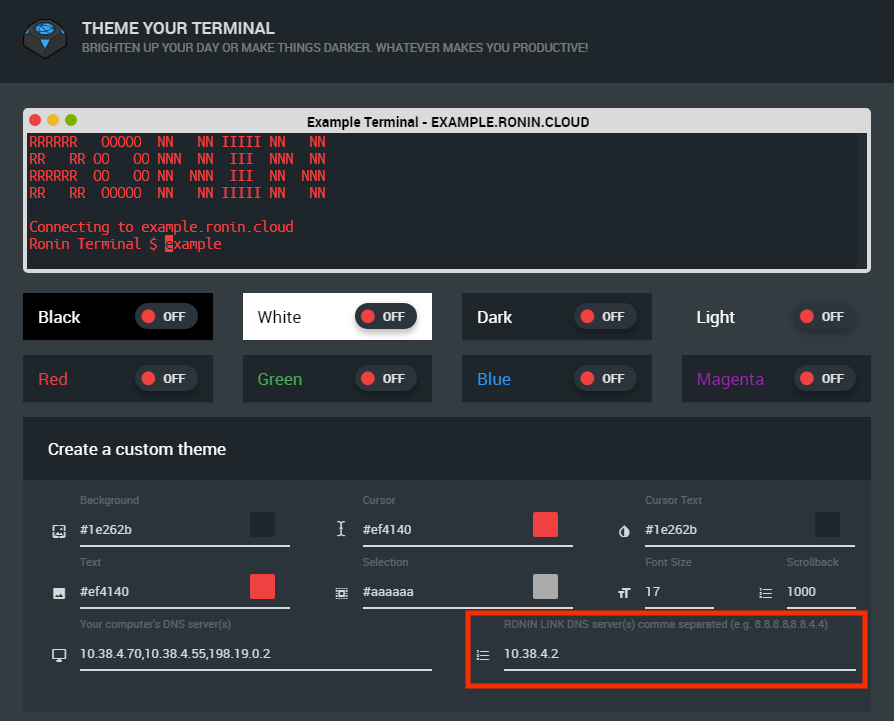Click the Cursor I-beam icon
The image size is (894, 721).
click(x=341, y=529)
